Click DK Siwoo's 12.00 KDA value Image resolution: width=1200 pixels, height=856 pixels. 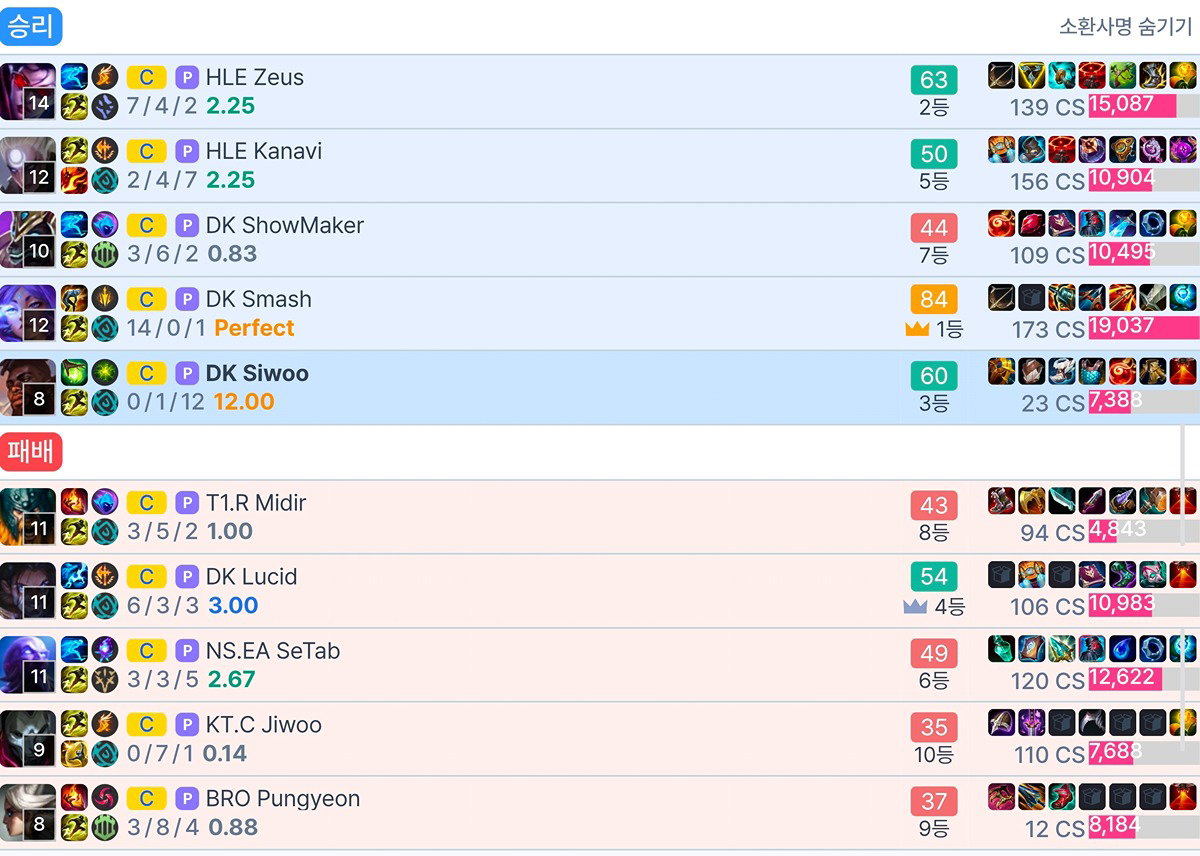[x=244, y=402]
